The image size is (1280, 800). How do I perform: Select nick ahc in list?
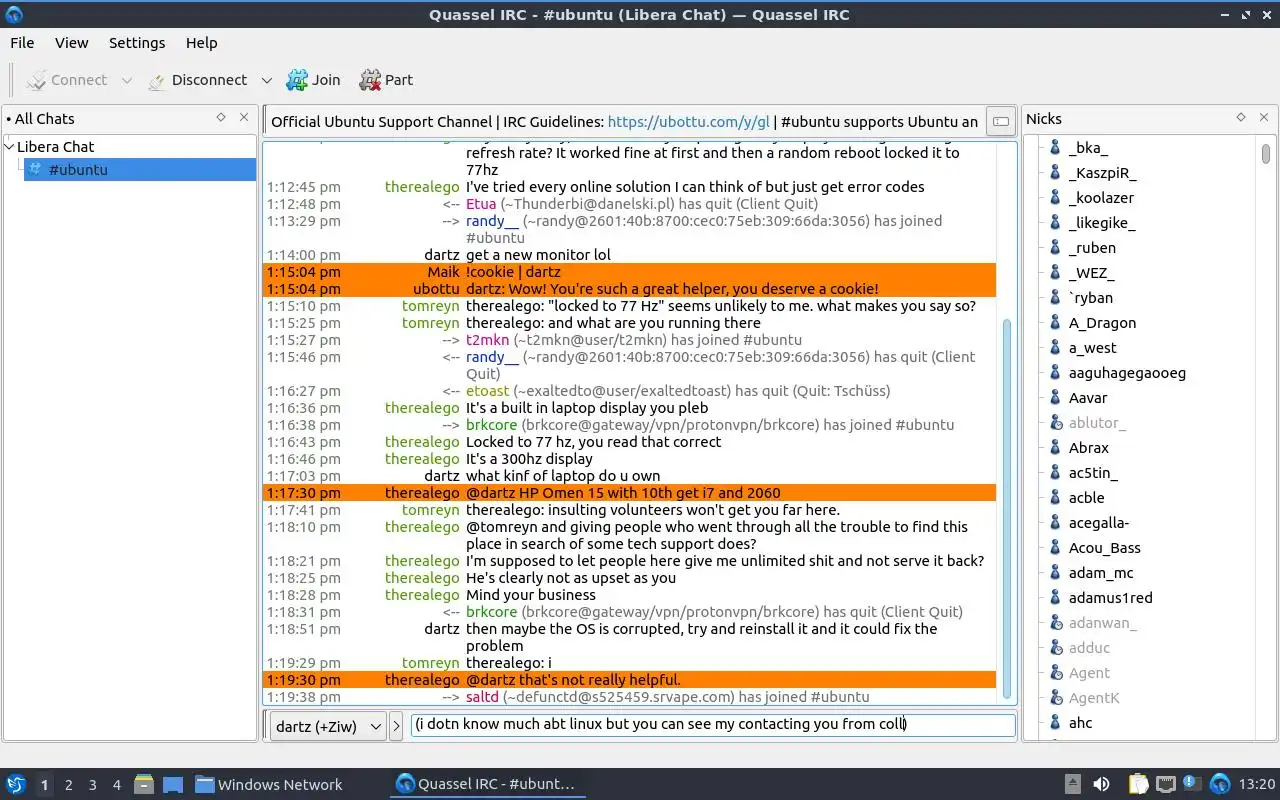[x=1080, y=723]
